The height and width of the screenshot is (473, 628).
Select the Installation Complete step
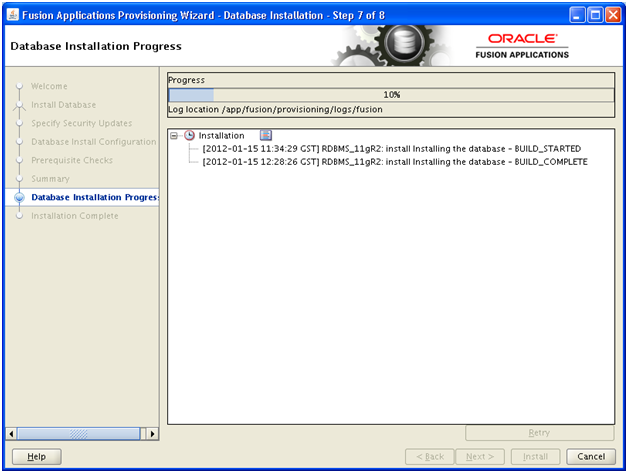tap(75, 215)
